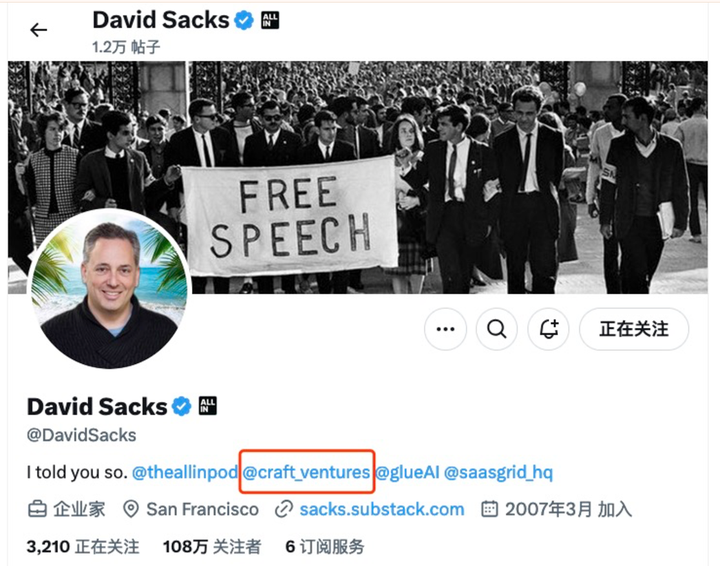Toggle the 正在关注 following button
720x566 pixels.
pyautogui.click(x=634, y=329)
